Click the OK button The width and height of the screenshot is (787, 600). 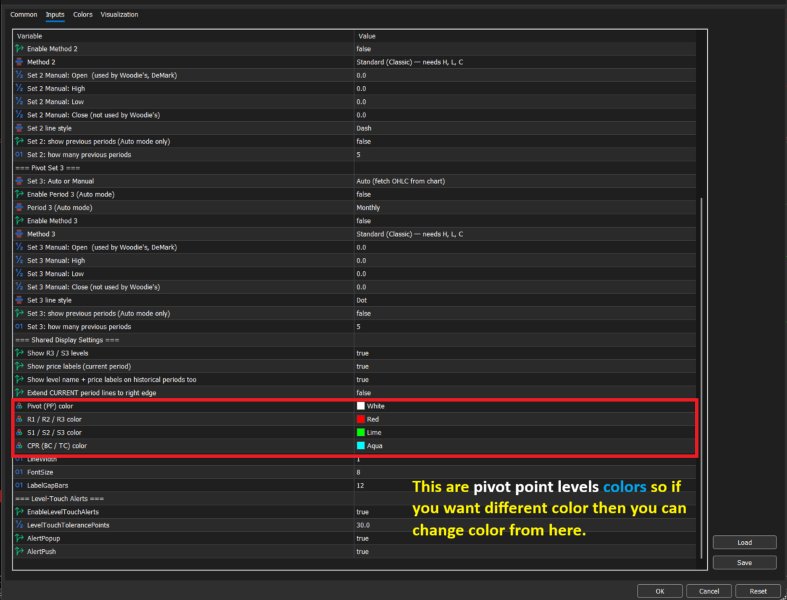tap(660, 591)
